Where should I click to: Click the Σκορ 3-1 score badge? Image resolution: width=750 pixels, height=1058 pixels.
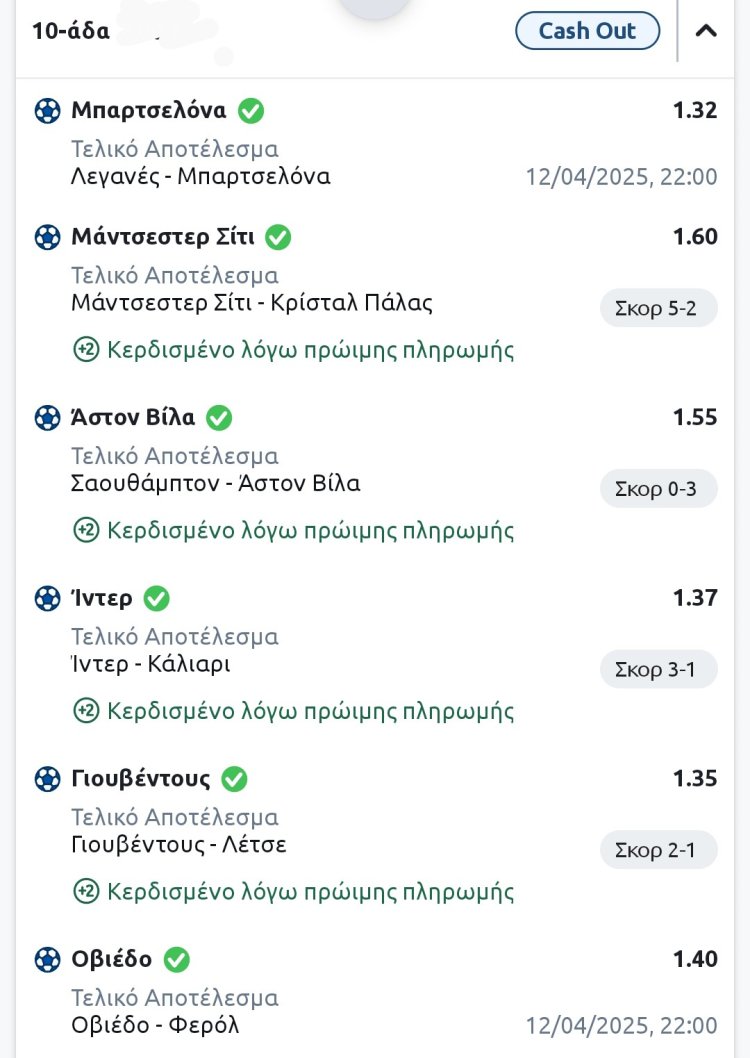pos(658,670)
